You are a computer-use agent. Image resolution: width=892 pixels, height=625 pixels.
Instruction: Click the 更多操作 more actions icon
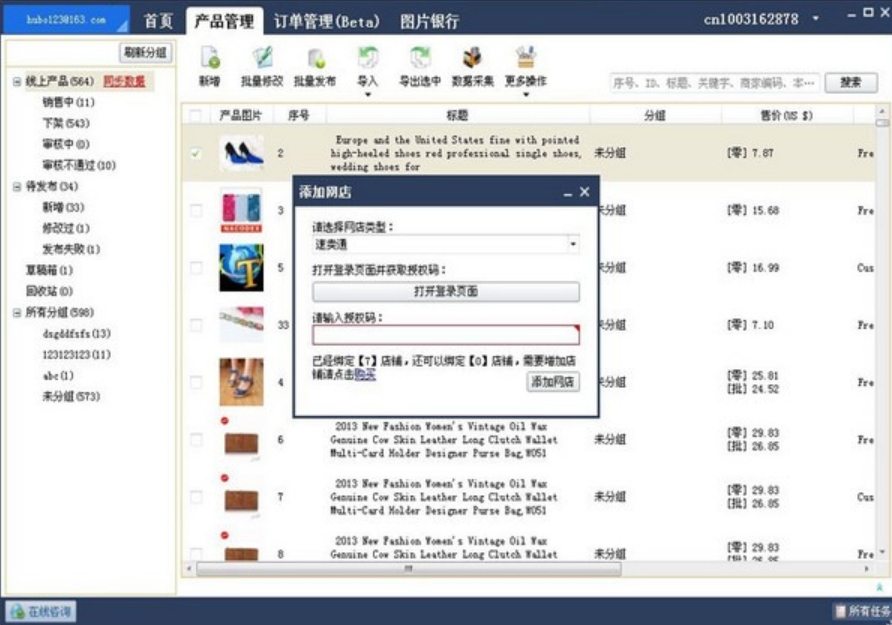526,59
